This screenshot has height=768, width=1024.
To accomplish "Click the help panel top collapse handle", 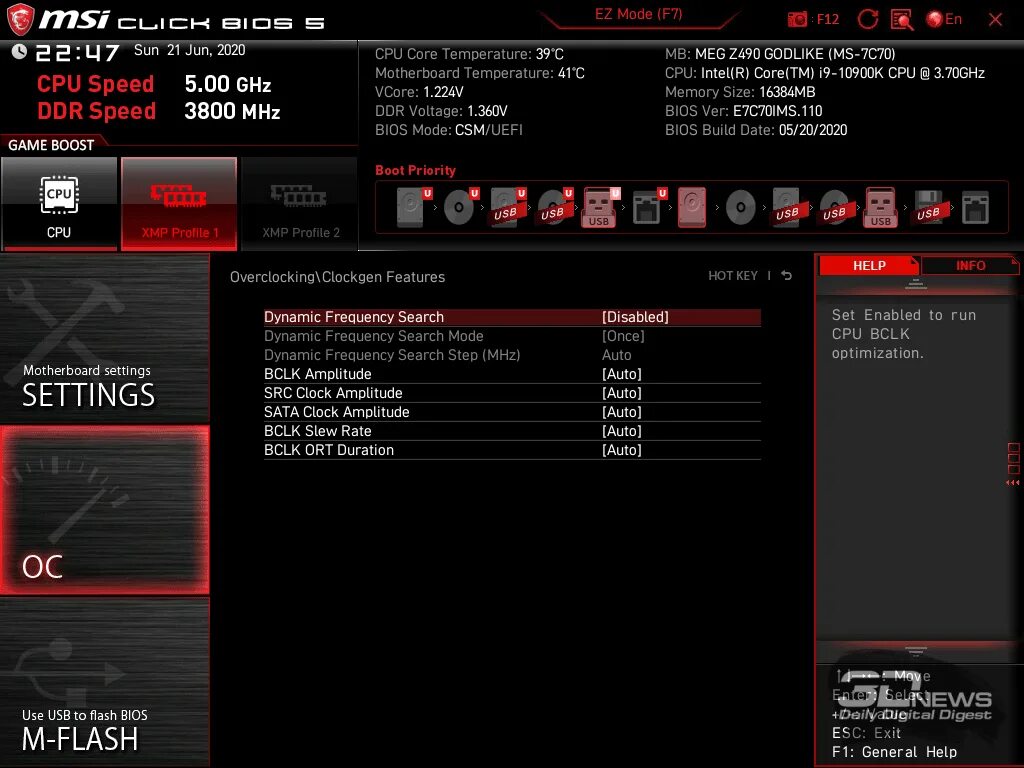I will 916,284.
